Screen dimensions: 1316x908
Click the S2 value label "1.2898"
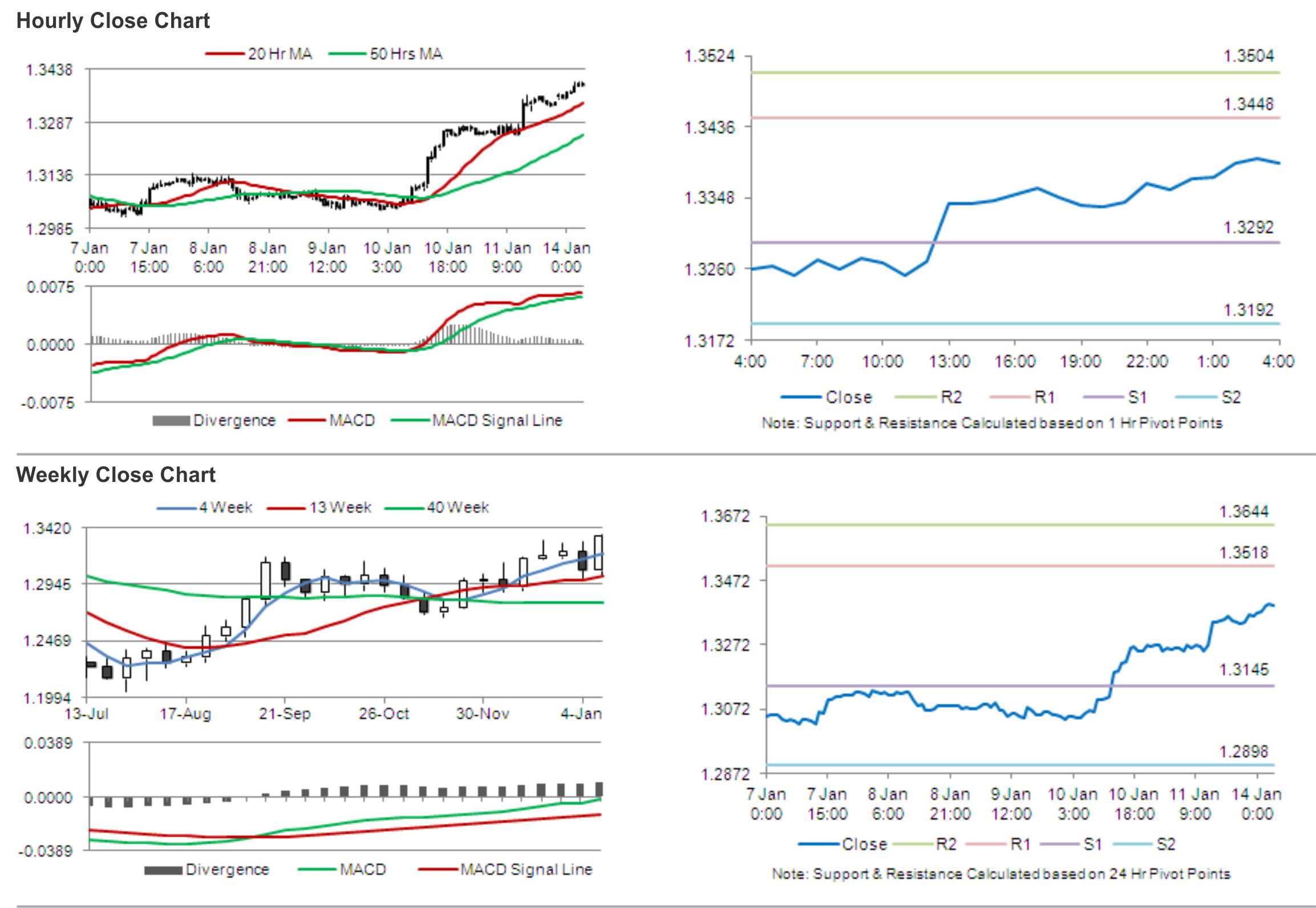tap(1244, 752)
